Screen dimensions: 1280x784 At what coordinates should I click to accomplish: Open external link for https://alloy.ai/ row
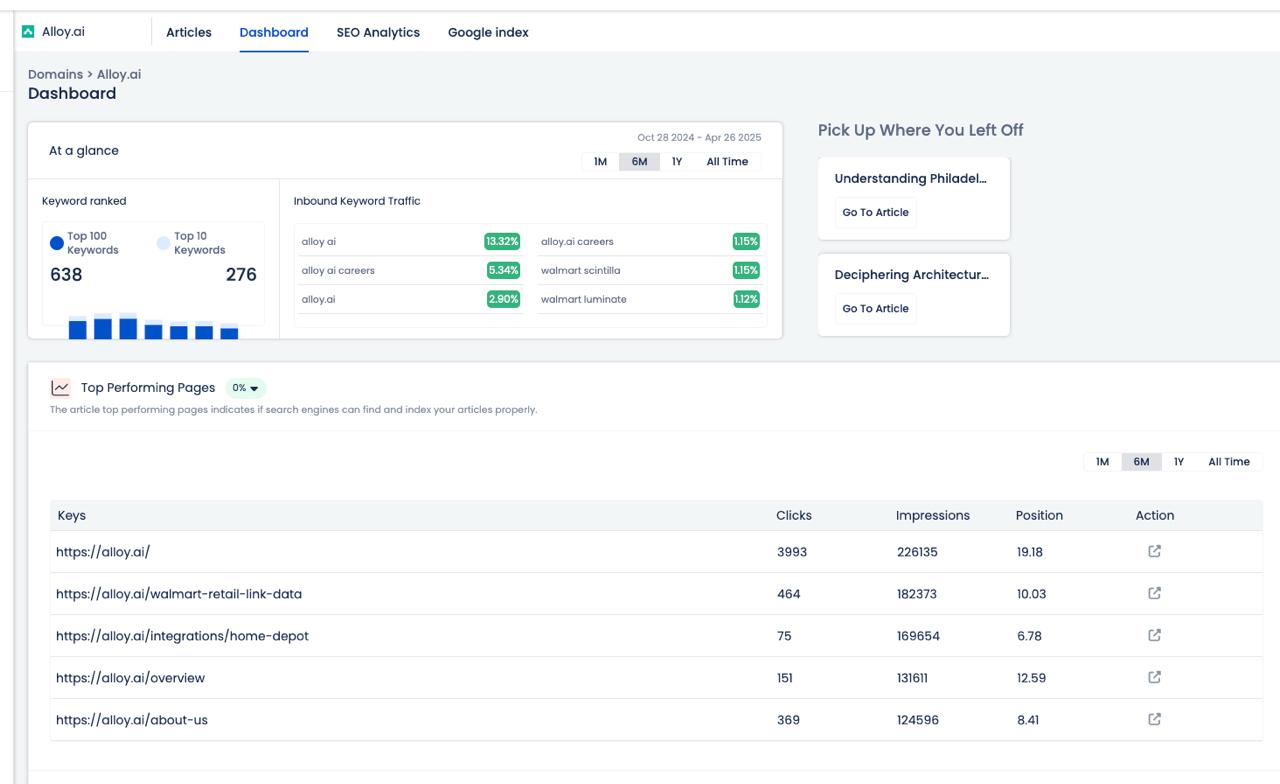1154,551
